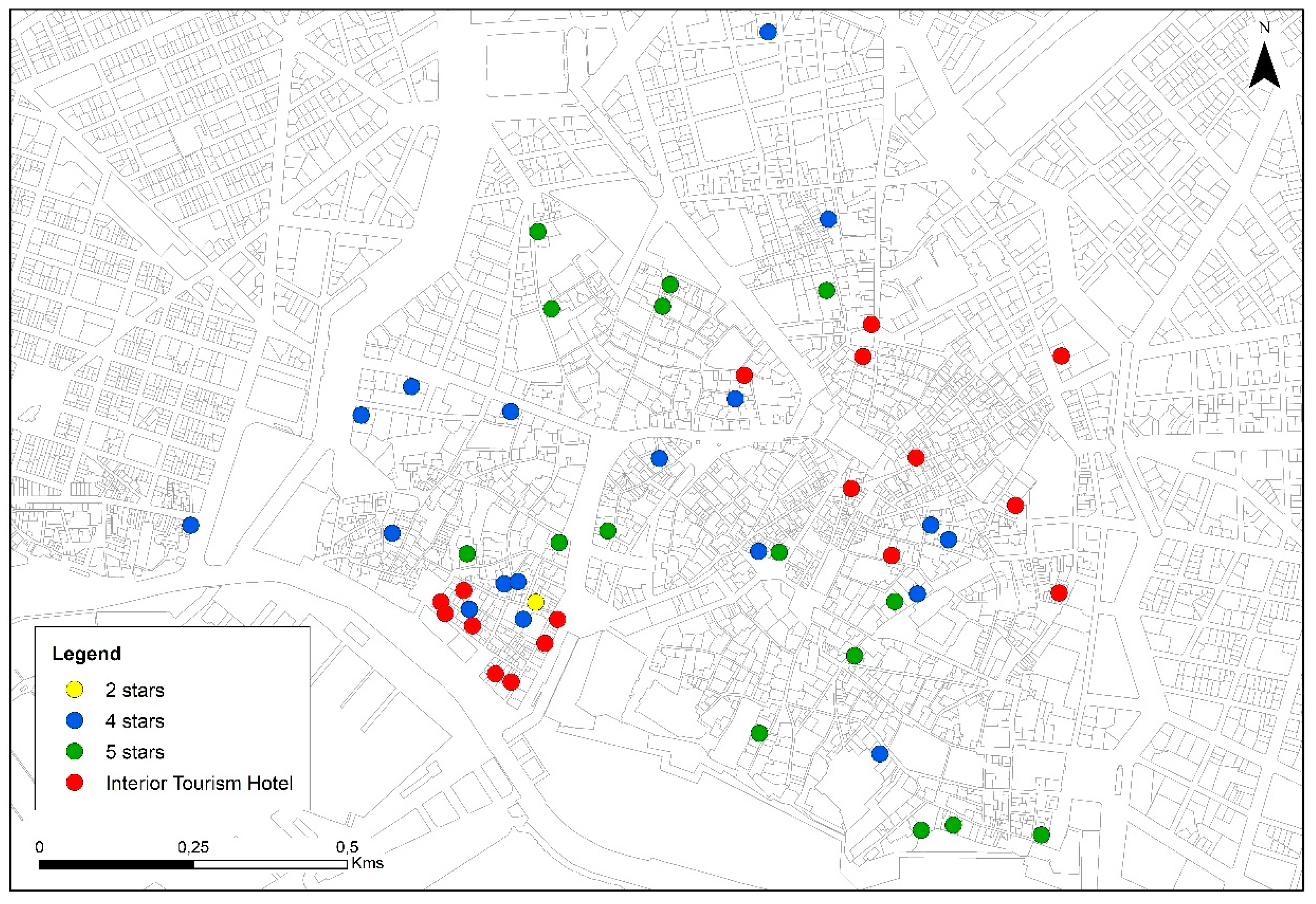Click the "Kms" unit label
The image size is (1316, 904).
368,863
